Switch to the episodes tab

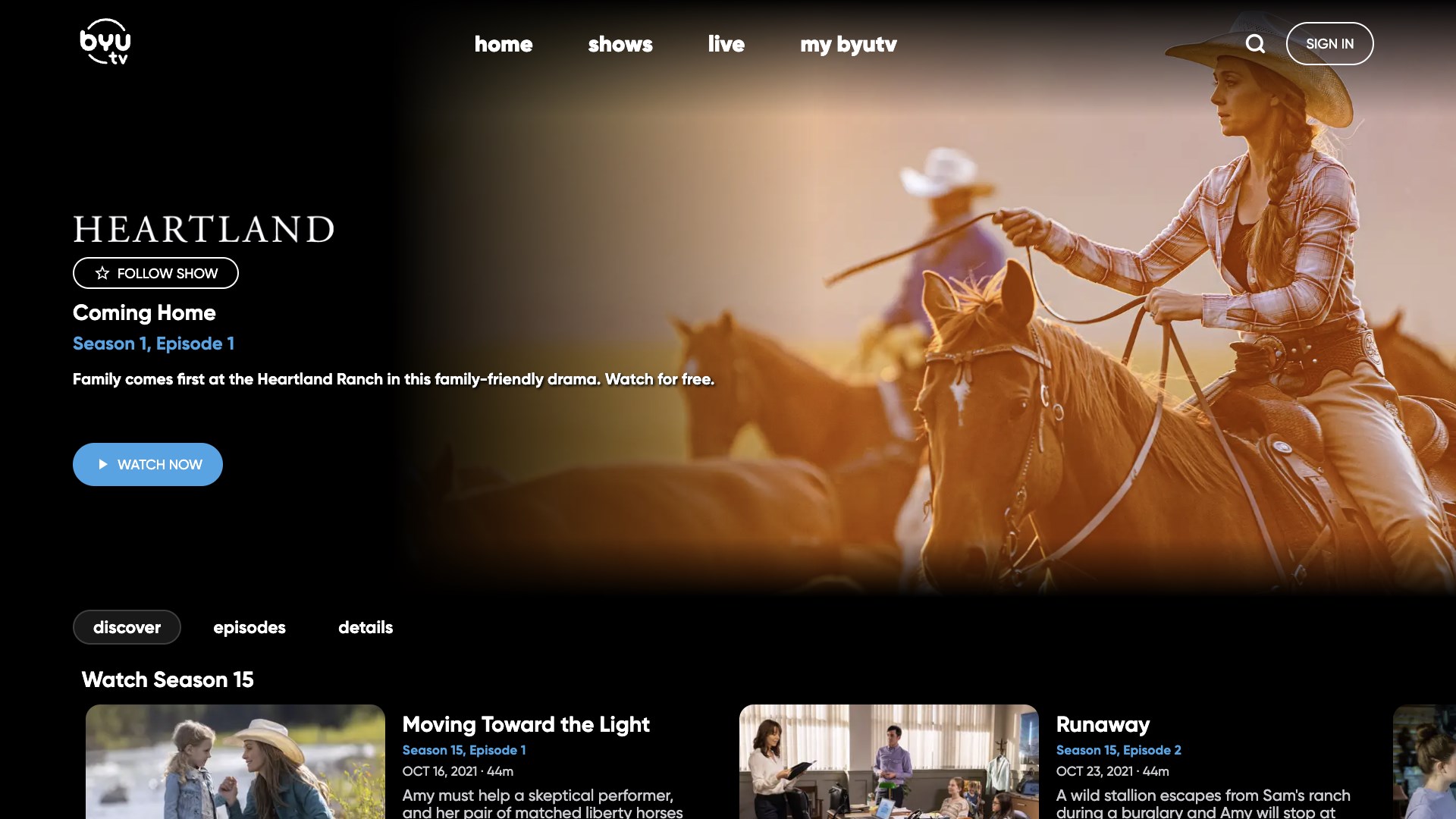pos(249,627)
